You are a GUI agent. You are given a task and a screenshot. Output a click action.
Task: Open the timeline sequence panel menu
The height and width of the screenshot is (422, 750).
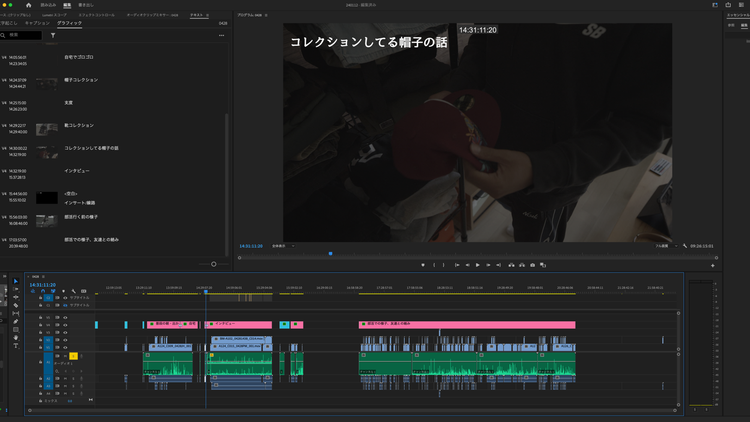point(43,277)
